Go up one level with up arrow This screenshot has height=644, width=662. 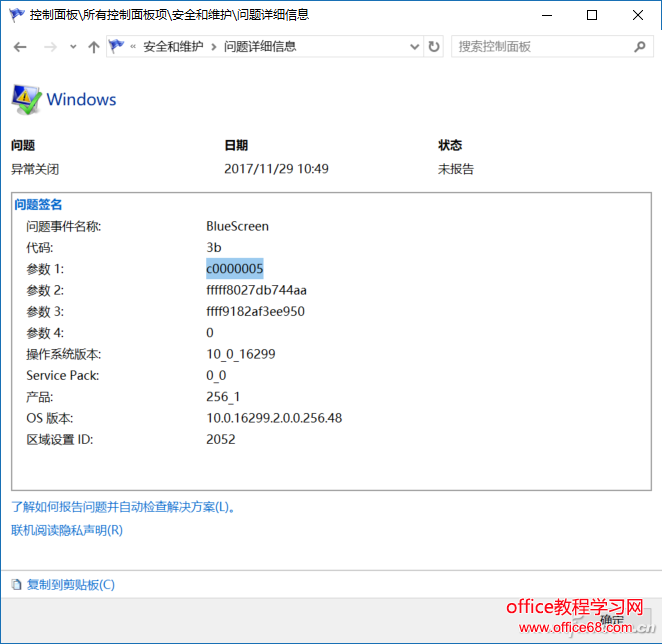[x=94, y=47]
